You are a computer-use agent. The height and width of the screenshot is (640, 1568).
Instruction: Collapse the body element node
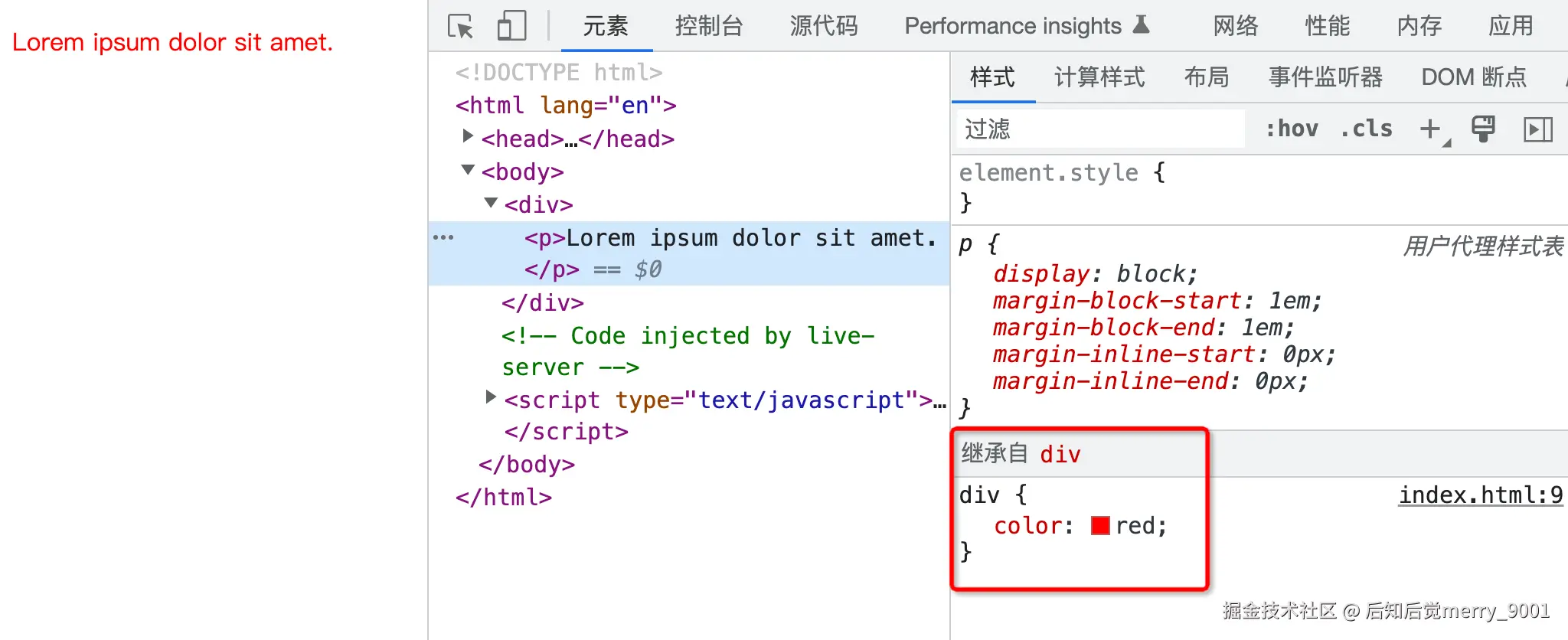pyautogui.click(x=468, y=169)
